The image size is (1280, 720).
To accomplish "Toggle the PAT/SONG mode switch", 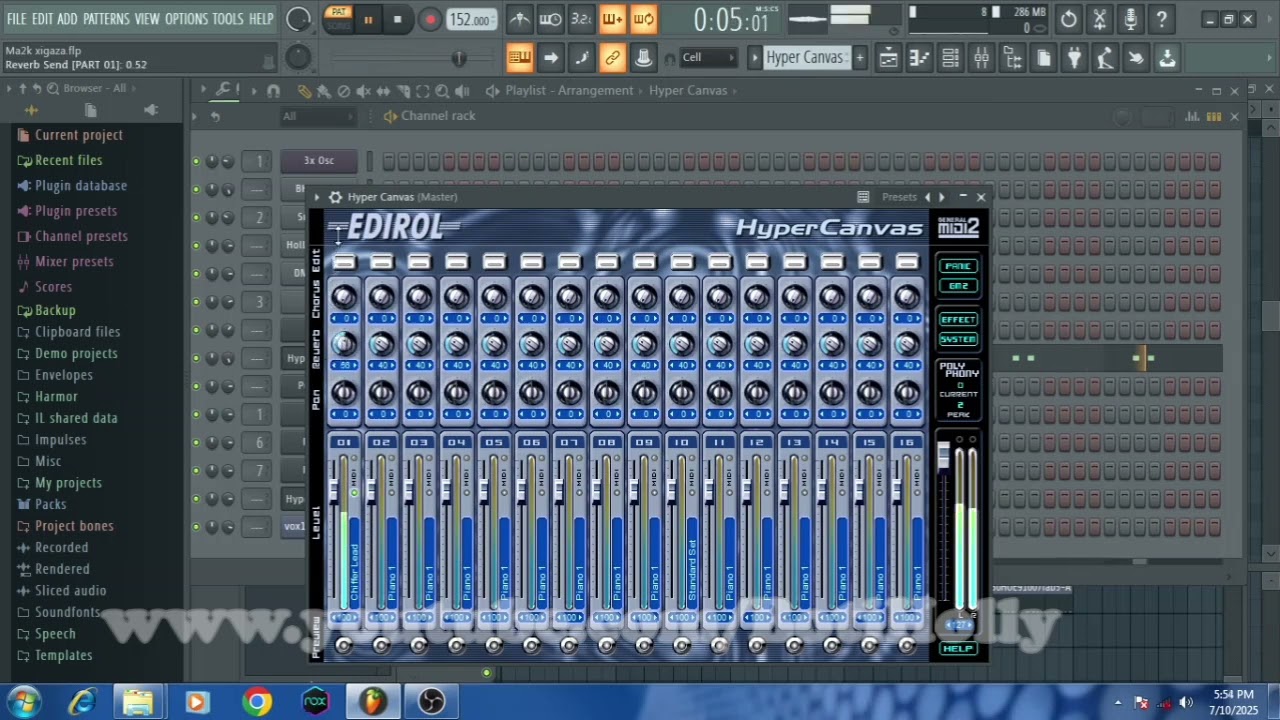I will tap(339, 19).
